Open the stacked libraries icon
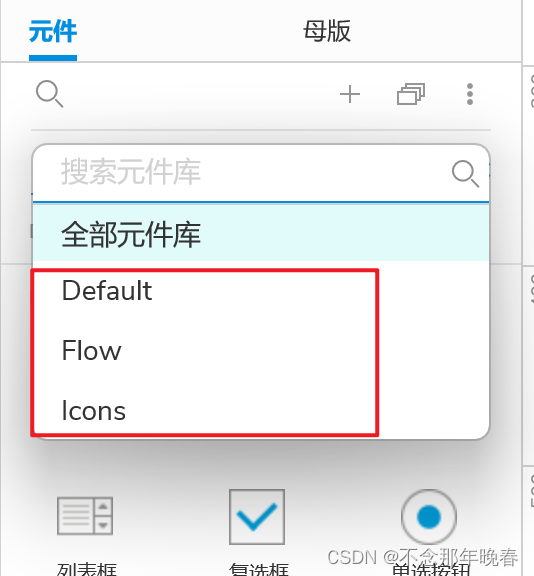Viewport: 534px width, 576px height. 411,94
